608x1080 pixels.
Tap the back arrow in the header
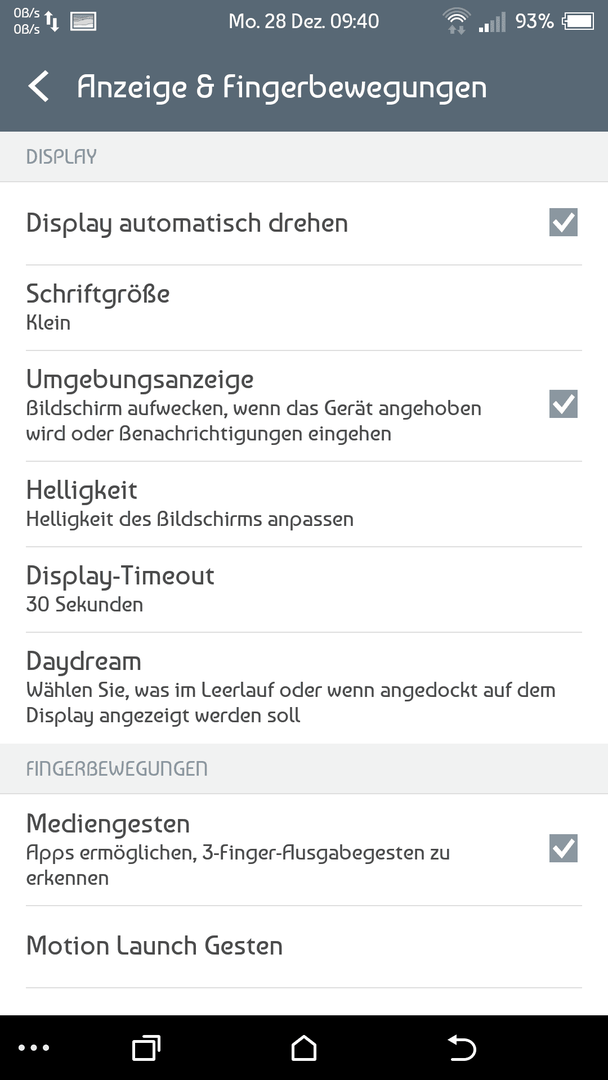pyautogui.click(x=39, y=87)
